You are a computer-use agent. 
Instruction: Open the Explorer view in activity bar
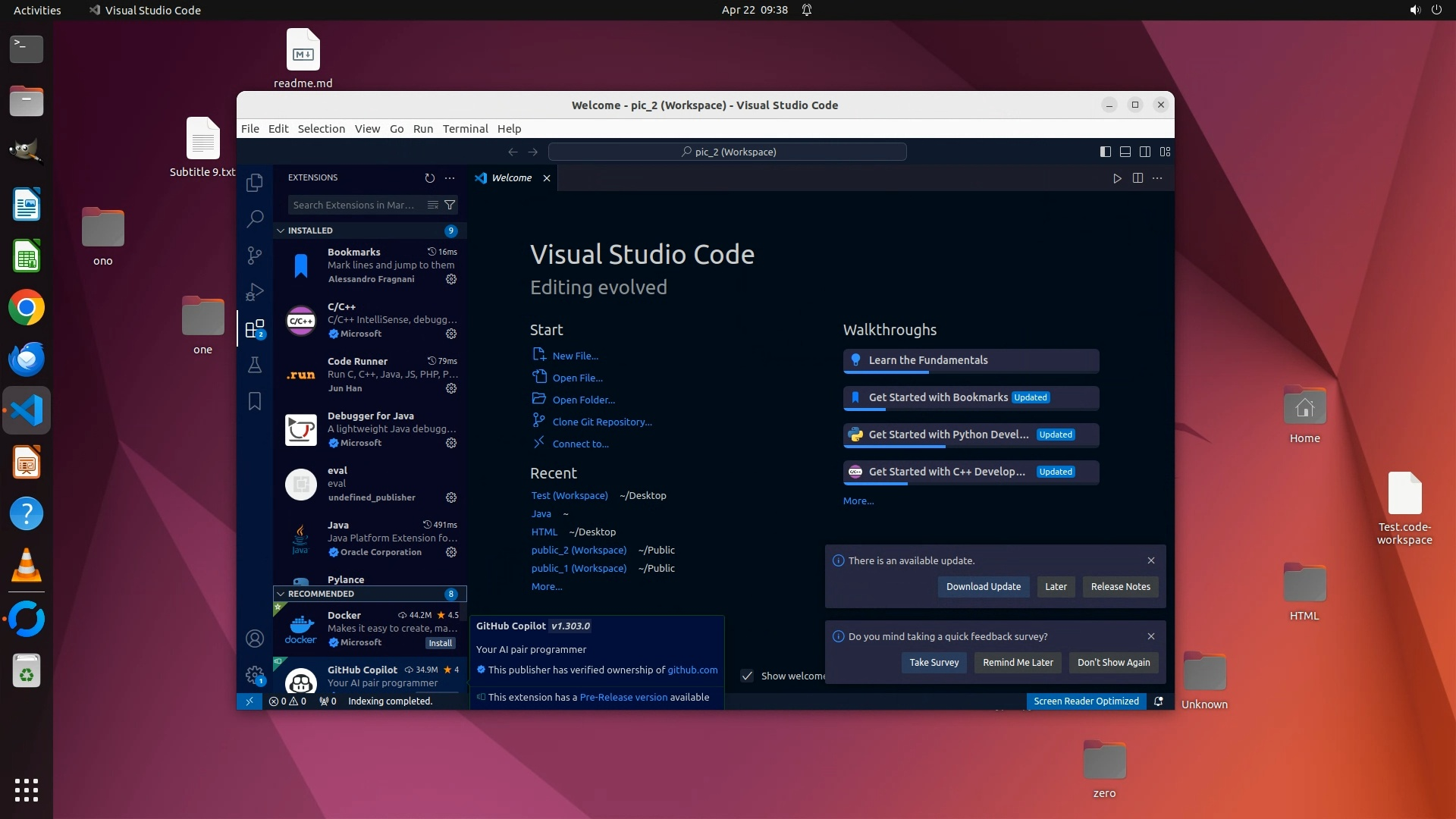pos(255,183)
